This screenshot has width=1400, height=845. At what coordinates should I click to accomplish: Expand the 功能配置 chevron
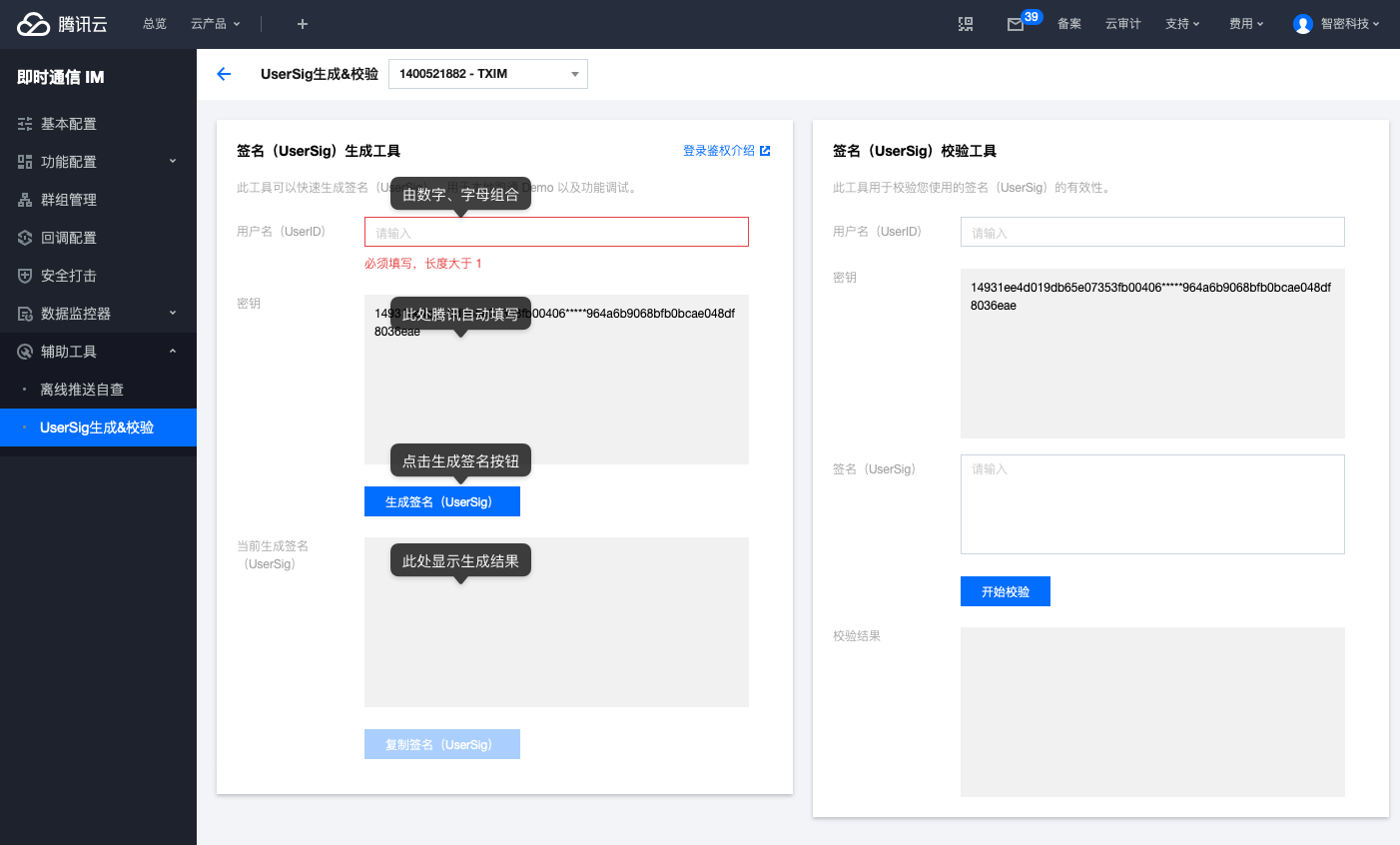pos(173,161)
